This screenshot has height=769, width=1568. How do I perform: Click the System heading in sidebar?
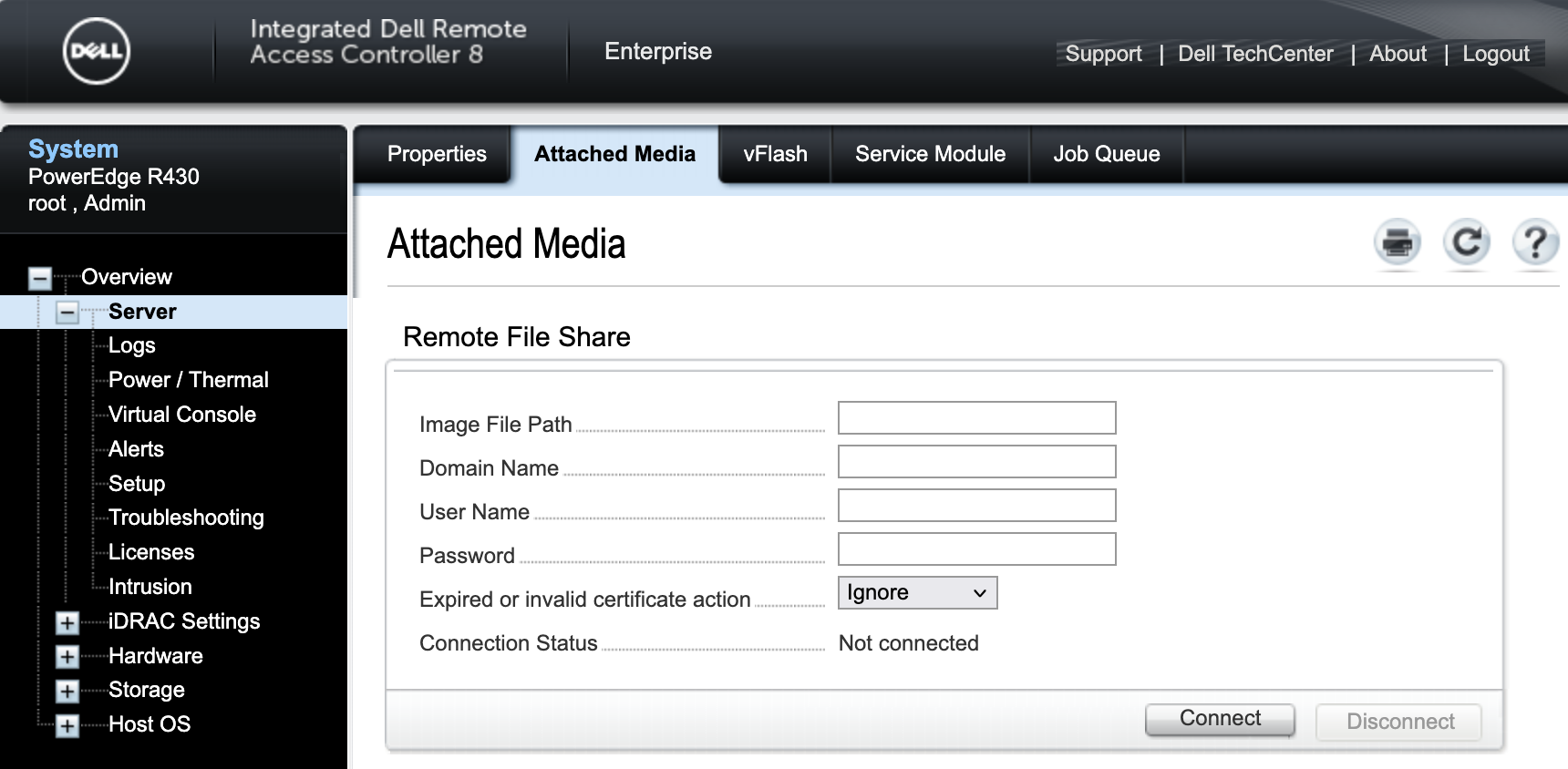tap(73, 149)
